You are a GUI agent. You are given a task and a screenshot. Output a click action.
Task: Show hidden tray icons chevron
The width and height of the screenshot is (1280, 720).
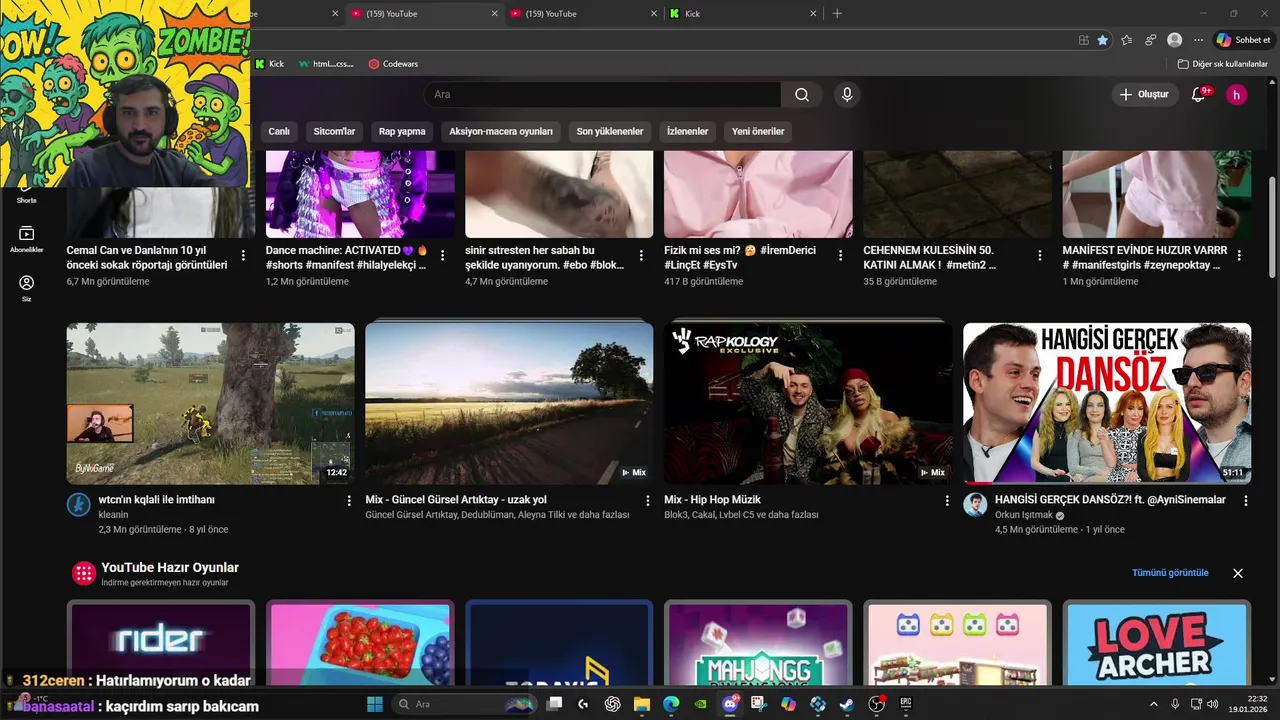[1153, 704]
